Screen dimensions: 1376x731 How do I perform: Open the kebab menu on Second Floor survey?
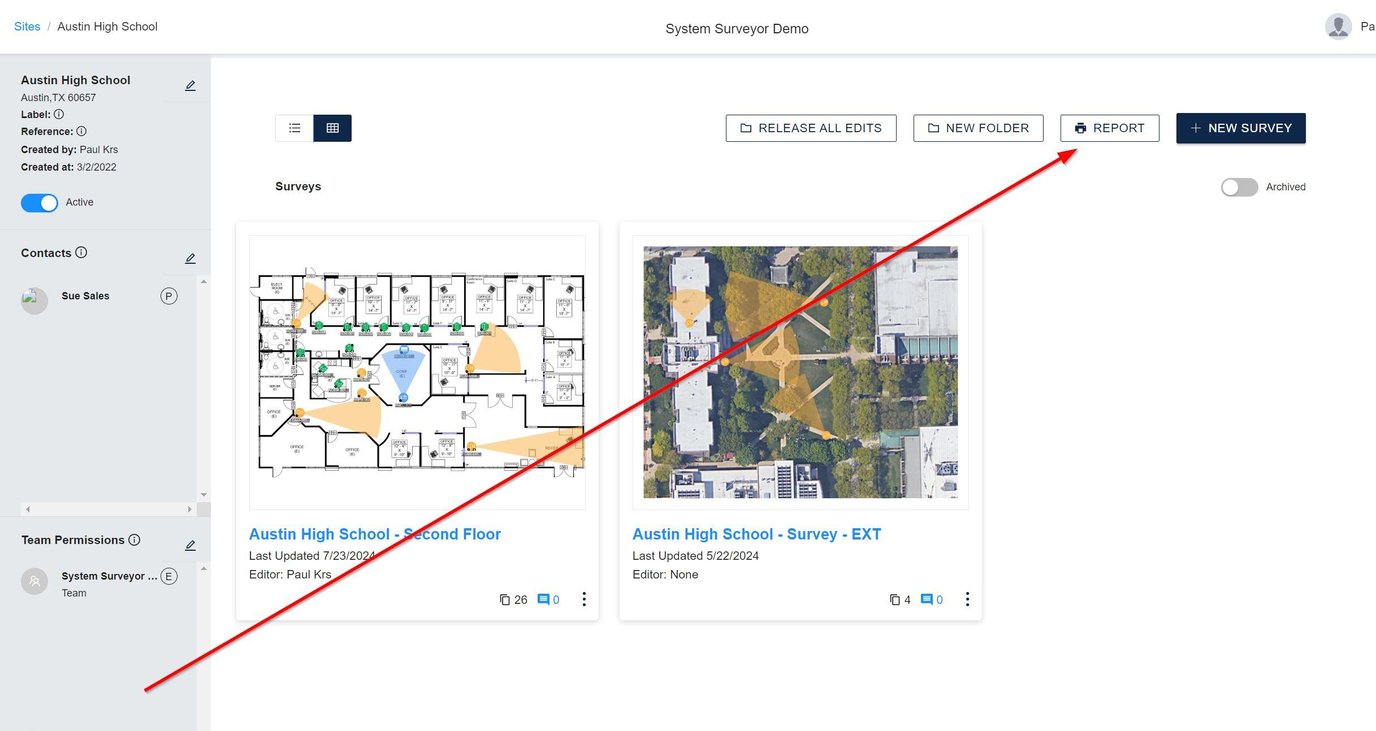[x=584, y=599]
